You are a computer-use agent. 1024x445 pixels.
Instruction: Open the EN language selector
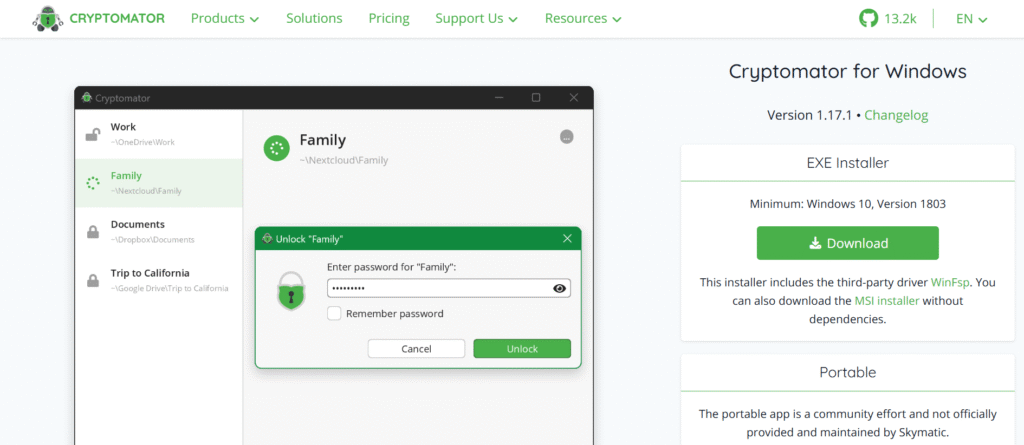tap(971, 18)
